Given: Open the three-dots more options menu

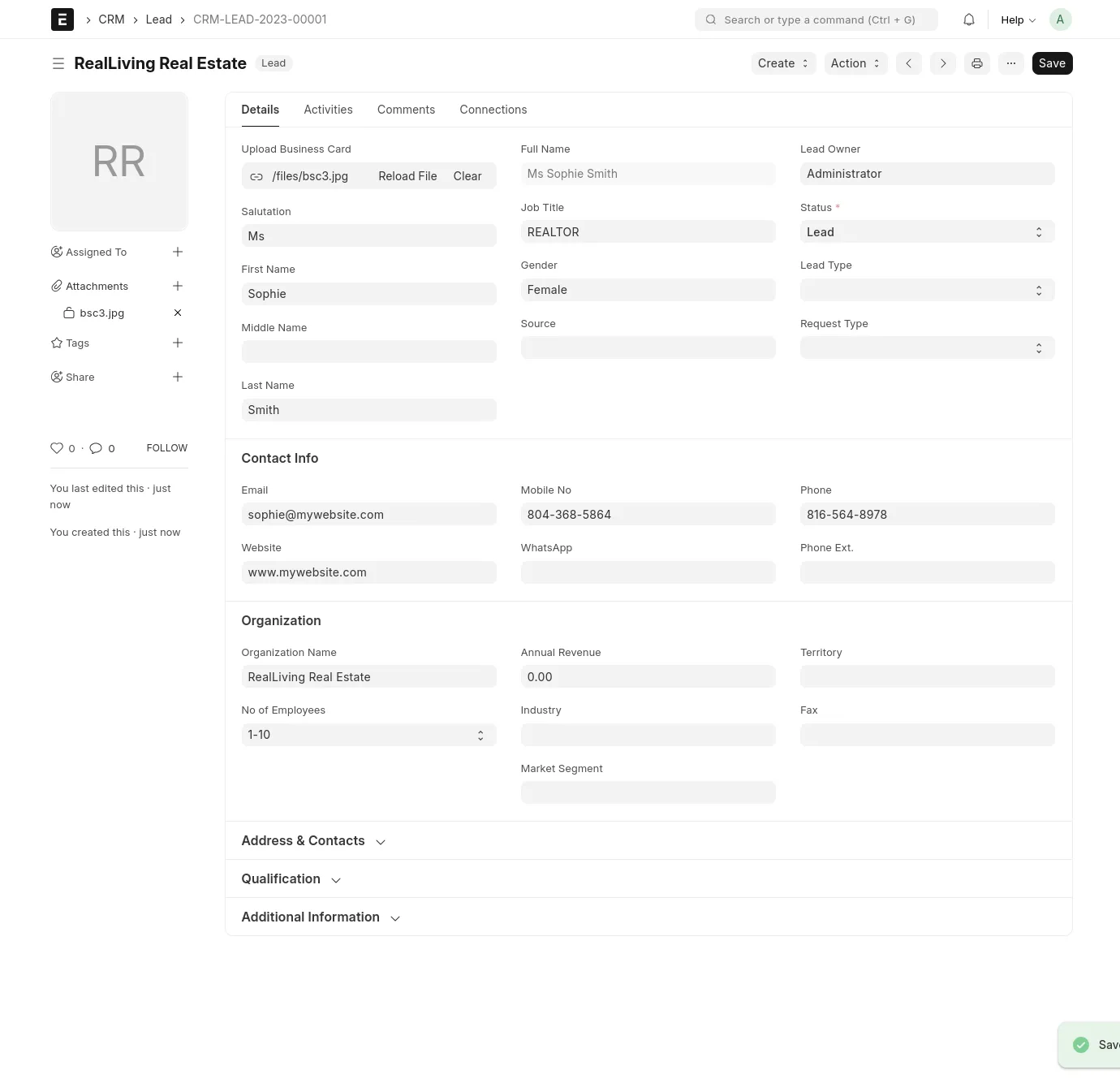Looking at the screenshot, I should point(1011,63).
